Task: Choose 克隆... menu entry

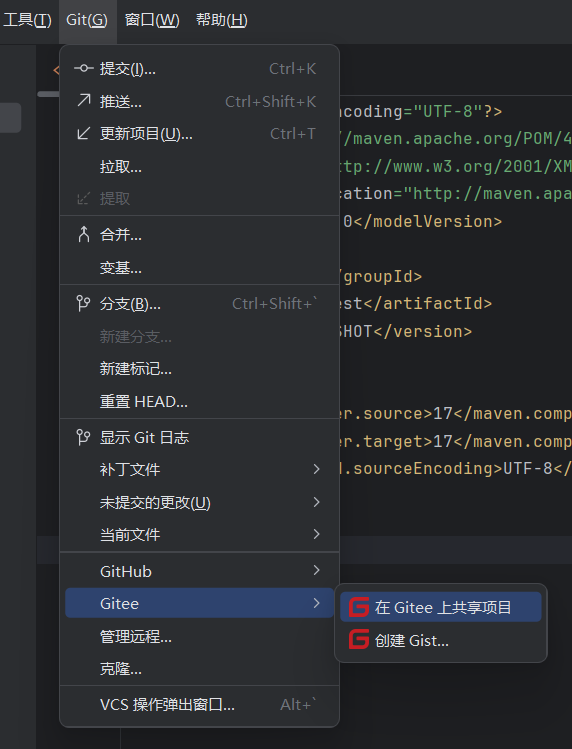Action: click(199, 669)
